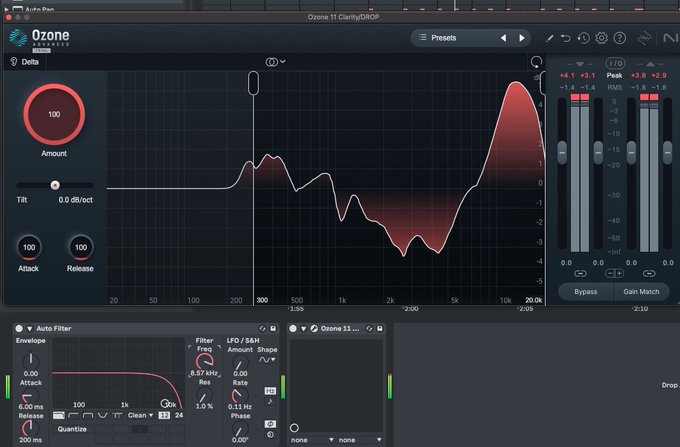Click the Filter Freq knob at 8.57 kHz
Viewport: 680px width, 447px height.
204,361
